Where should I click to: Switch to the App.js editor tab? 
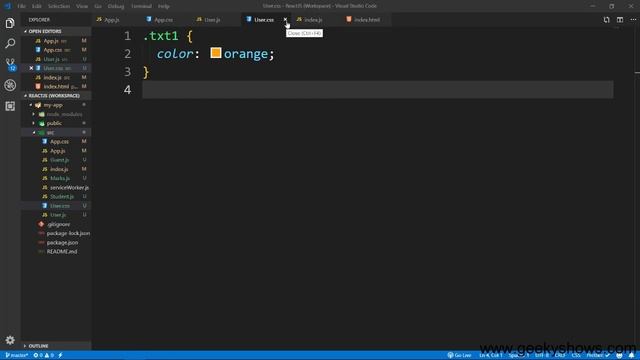[x=117, y=20]
